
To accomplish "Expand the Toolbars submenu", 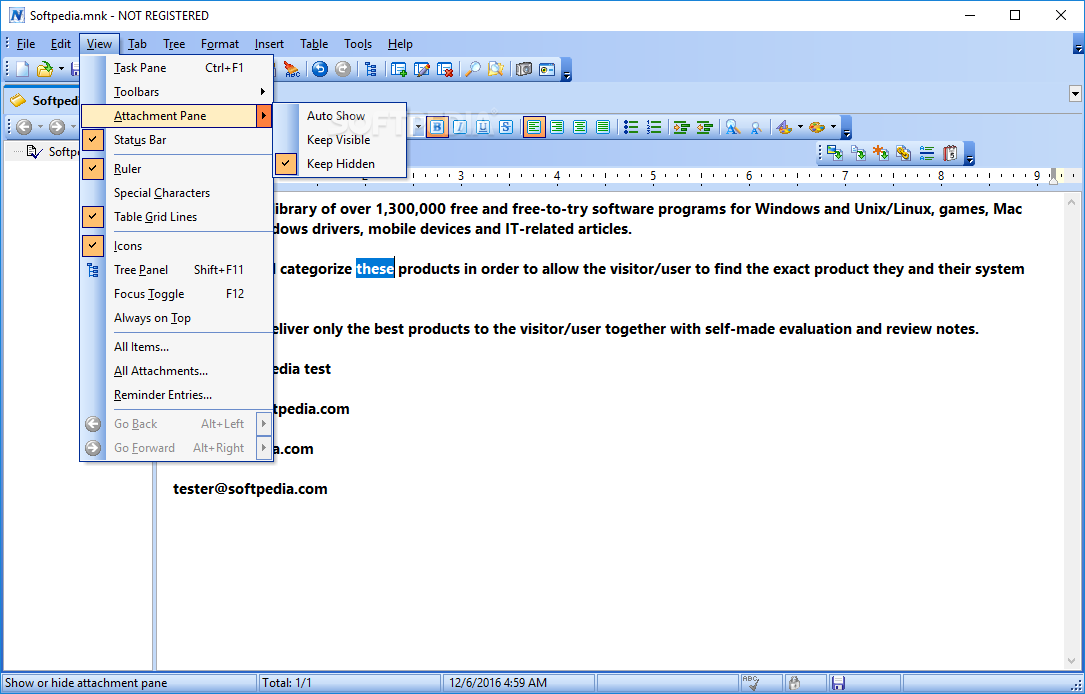I will tap(177, 91).
